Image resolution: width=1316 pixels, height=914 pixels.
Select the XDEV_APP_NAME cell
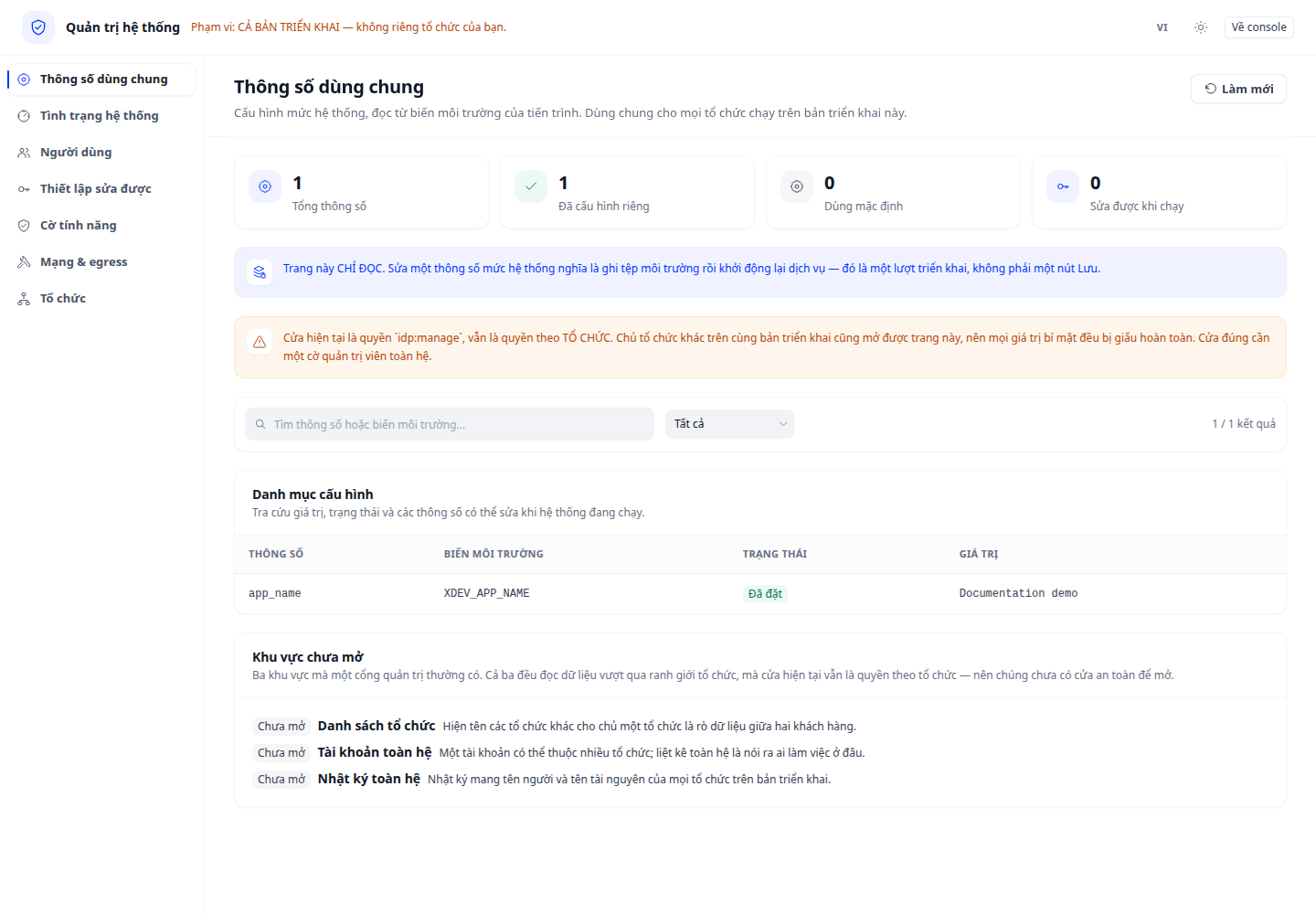click(487, 594)
